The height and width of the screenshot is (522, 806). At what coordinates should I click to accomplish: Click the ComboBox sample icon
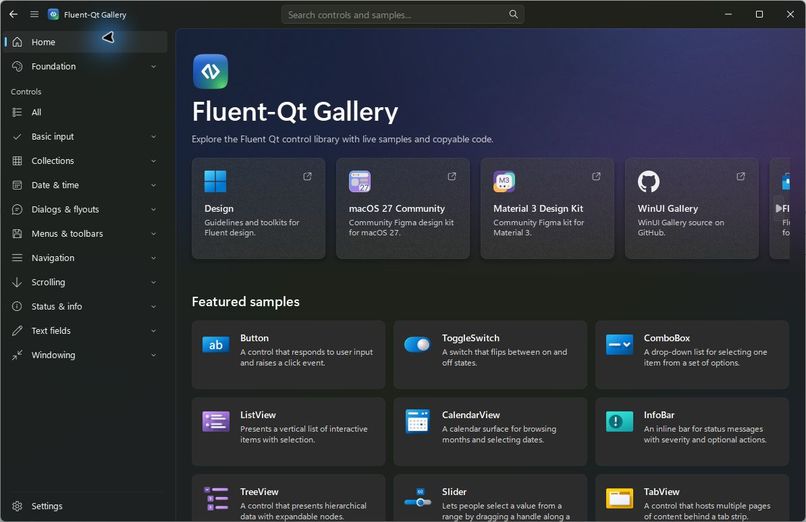[619, 344]
